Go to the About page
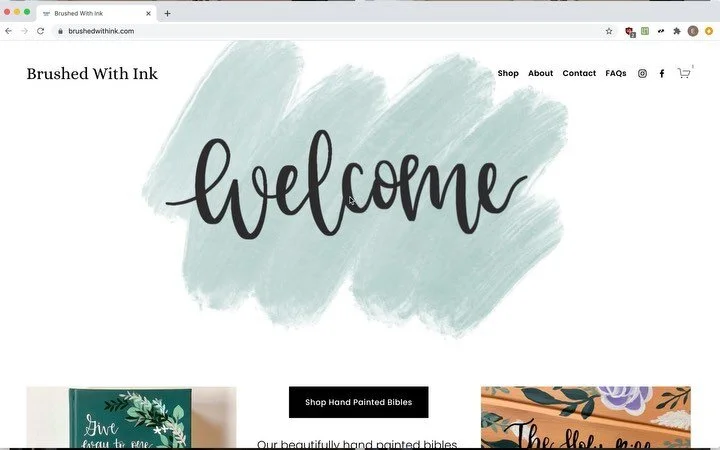 pyautogui.click(x=540, y=73)
